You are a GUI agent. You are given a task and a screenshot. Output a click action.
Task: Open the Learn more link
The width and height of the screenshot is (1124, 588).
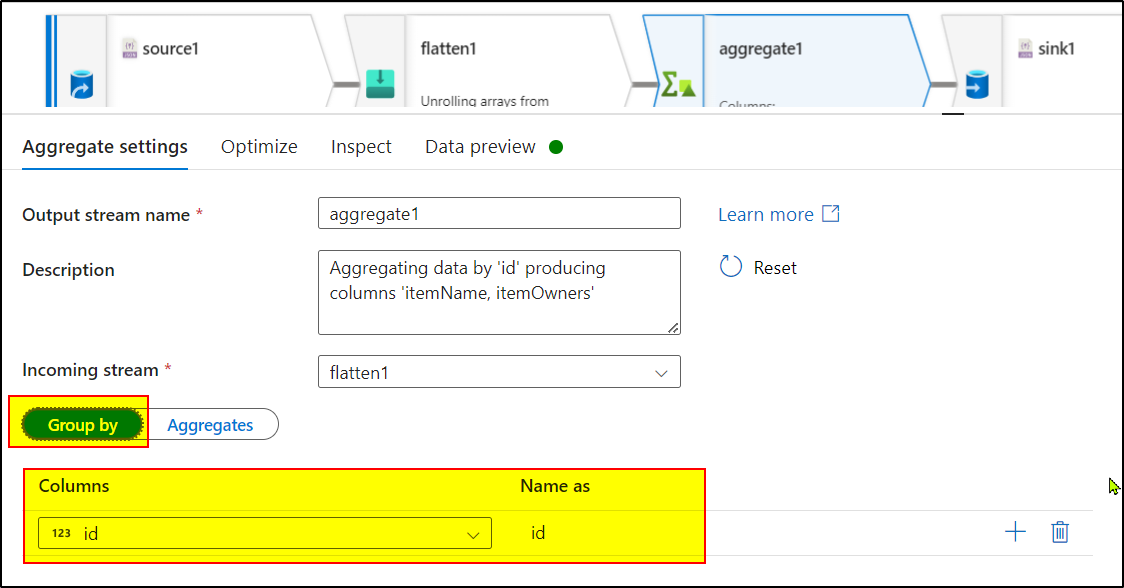[766, 215]
